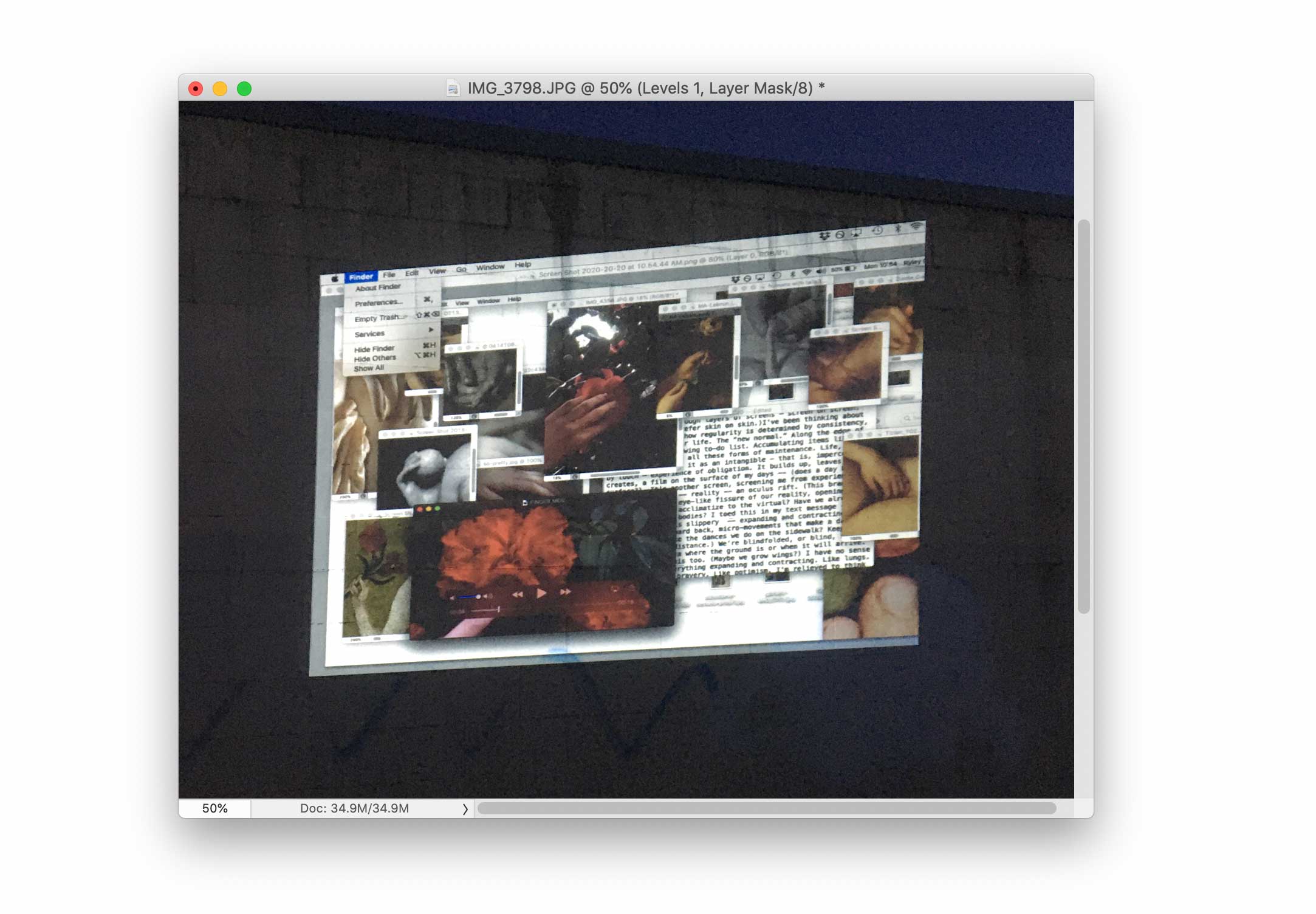This screenshot has width=1316, height=914.
Task: Click the projected play button in video player
Action: [x=541, y=593]
